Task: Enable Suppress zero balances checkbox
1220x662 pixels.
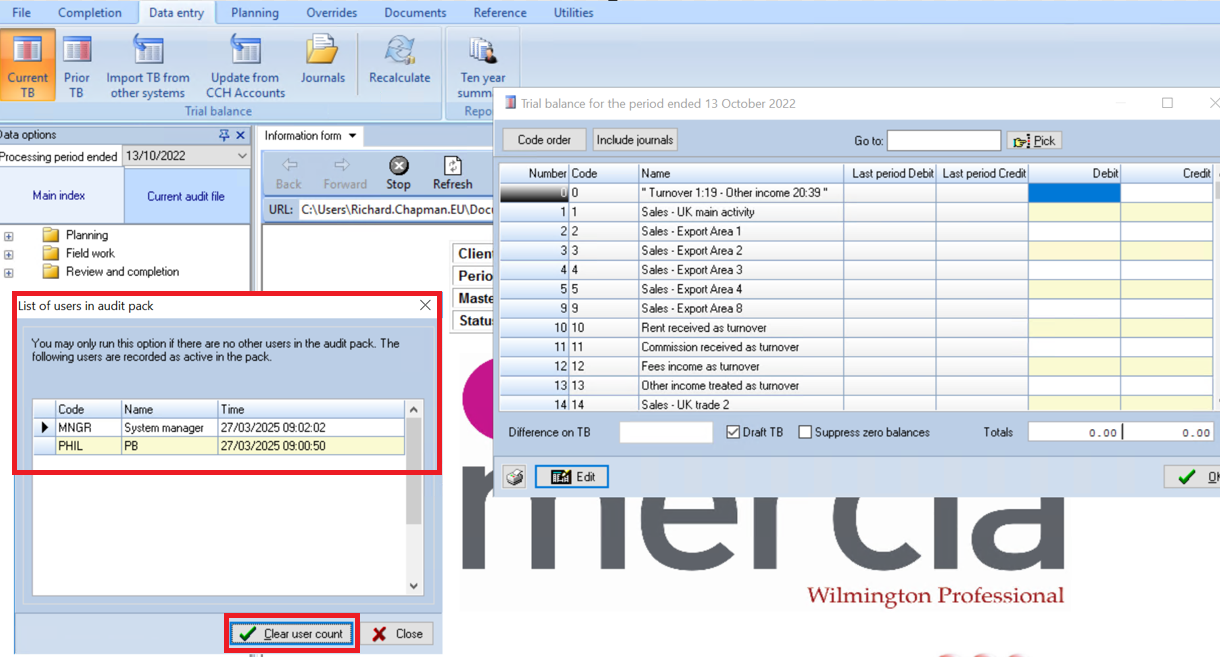Action: click(805, 433)
